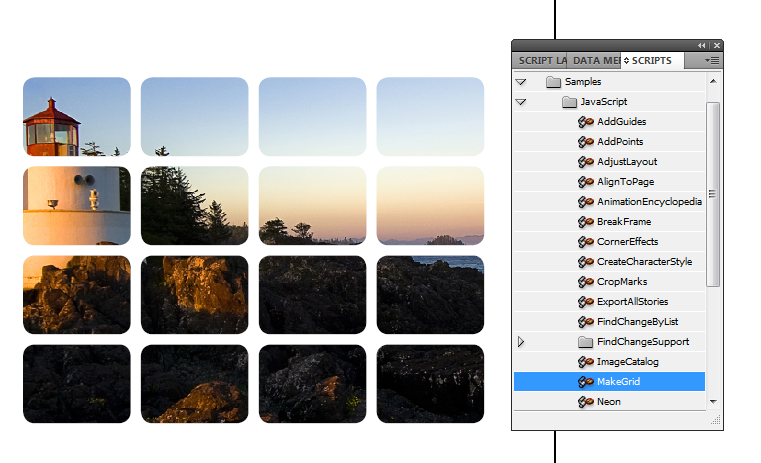Click the FindChangeSupport folder icon
This screenshot has height=463, width=761.
(x=585, y=342)
